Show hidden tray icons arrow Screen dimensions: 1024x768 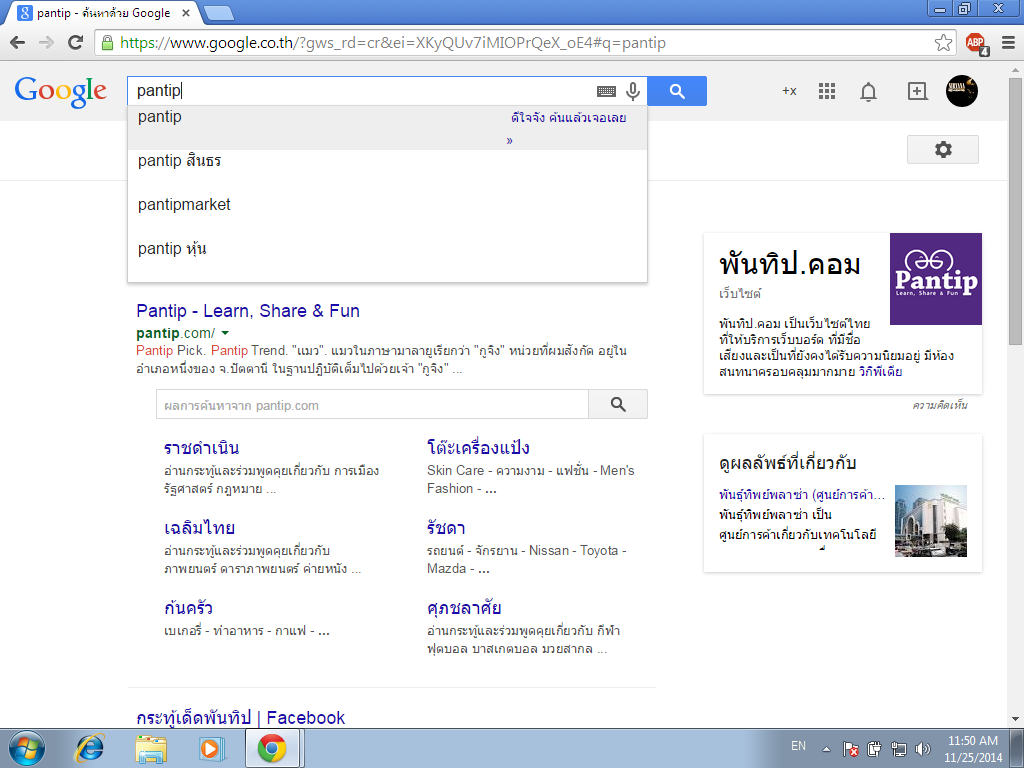tap(825, 748)
